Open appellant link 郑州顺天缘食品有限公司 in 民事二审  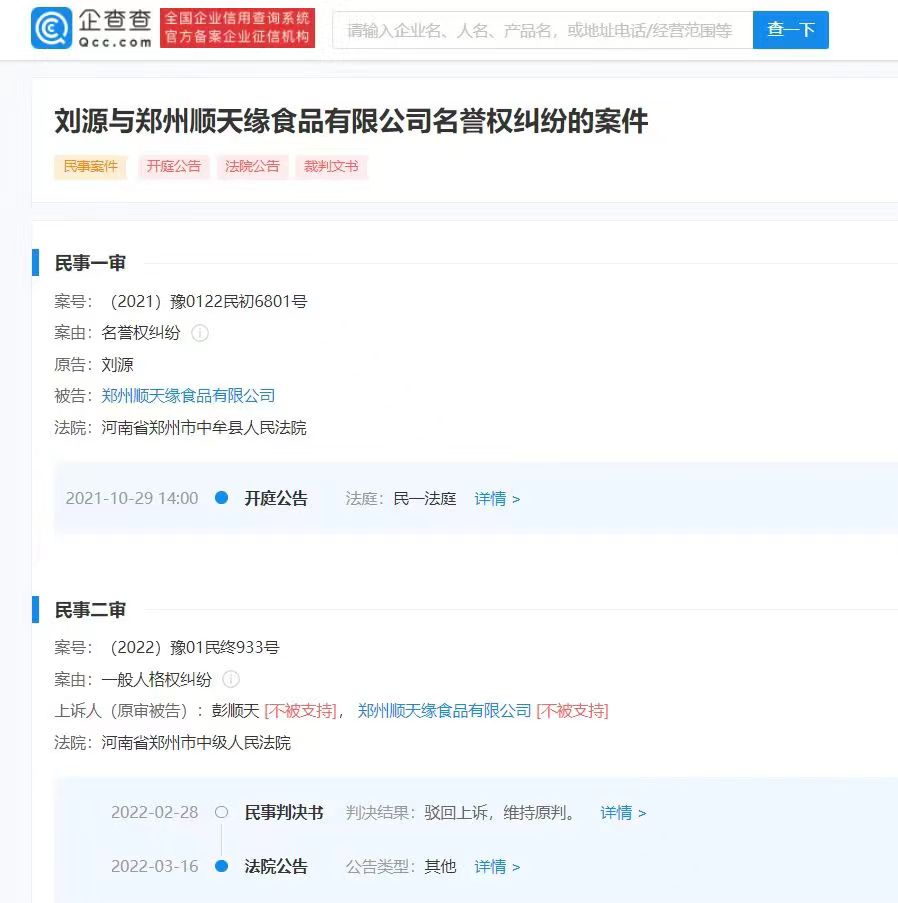pos(444,711)
